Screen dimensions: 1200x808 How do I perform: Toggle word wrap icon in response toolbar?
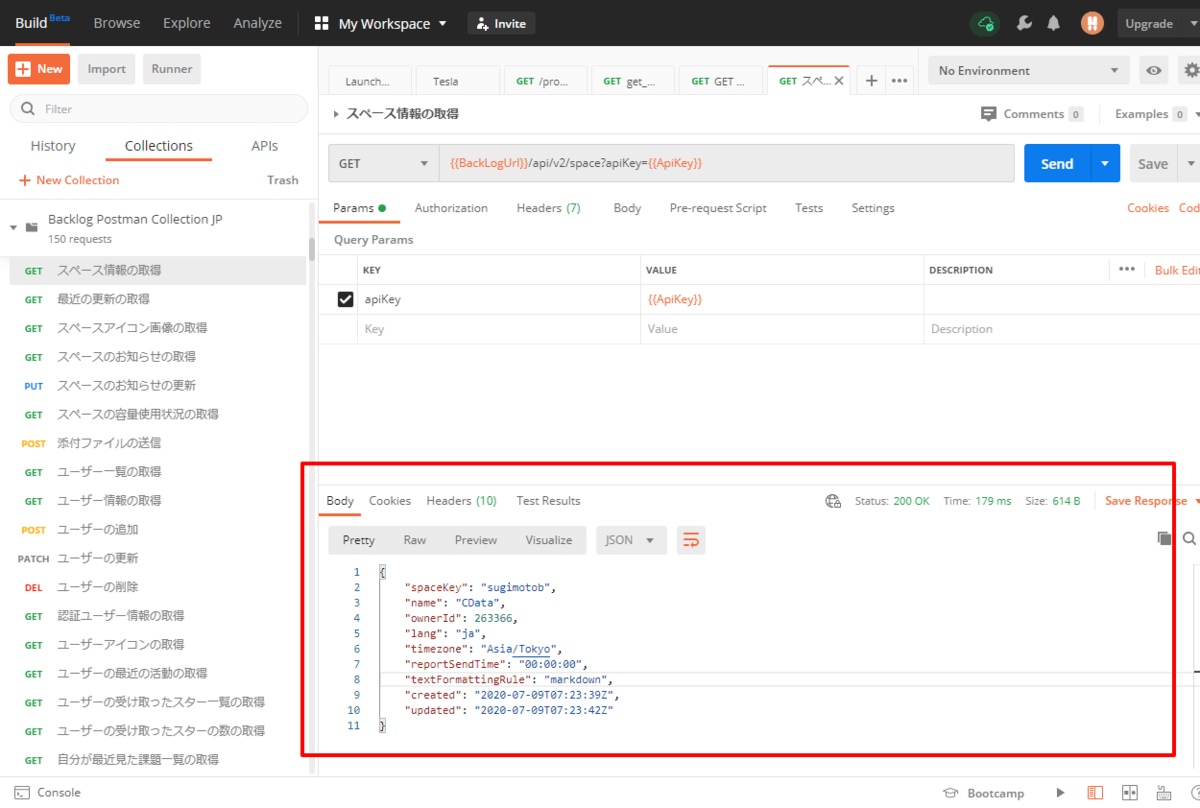(690, 540)
